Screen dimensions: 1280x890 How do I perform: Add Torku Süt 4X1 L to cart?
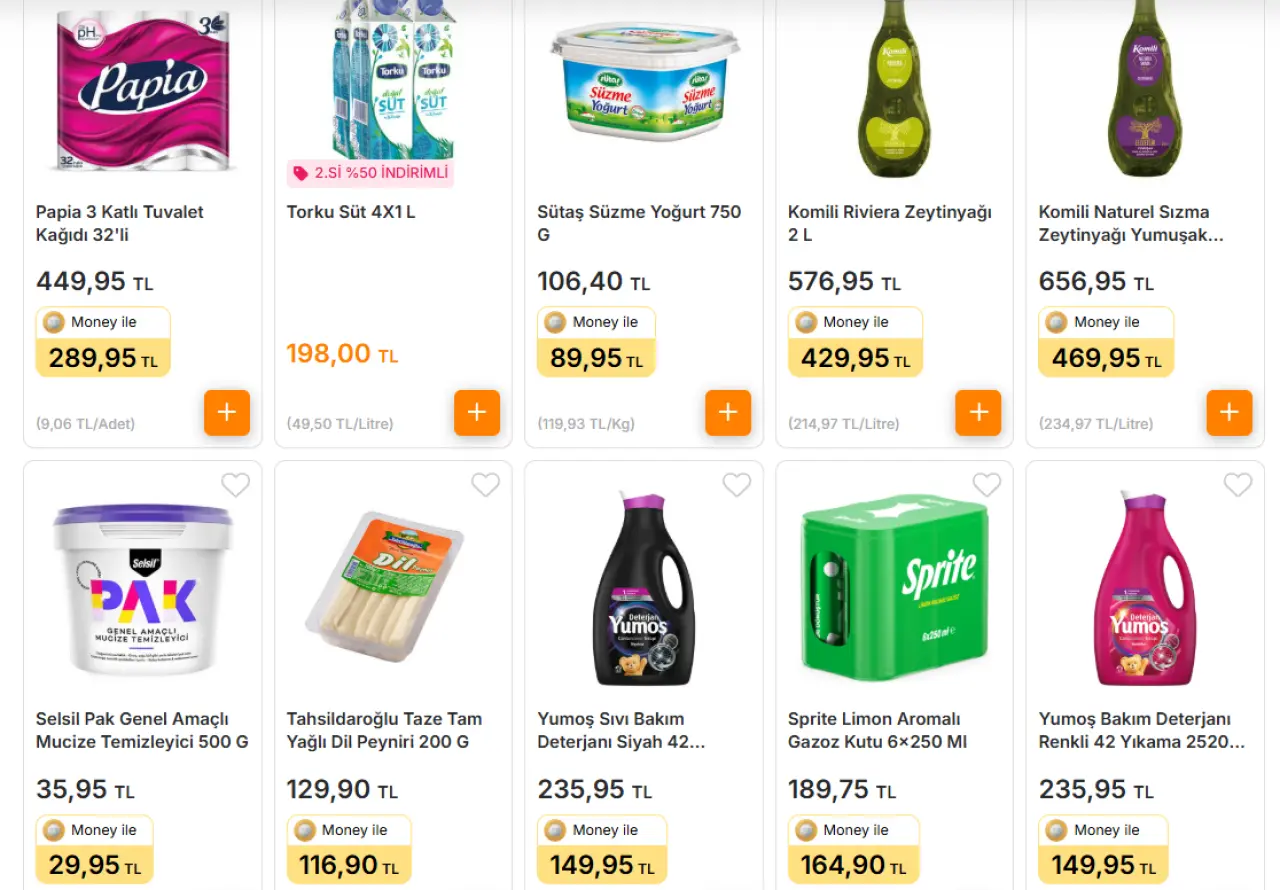(477, 413)
